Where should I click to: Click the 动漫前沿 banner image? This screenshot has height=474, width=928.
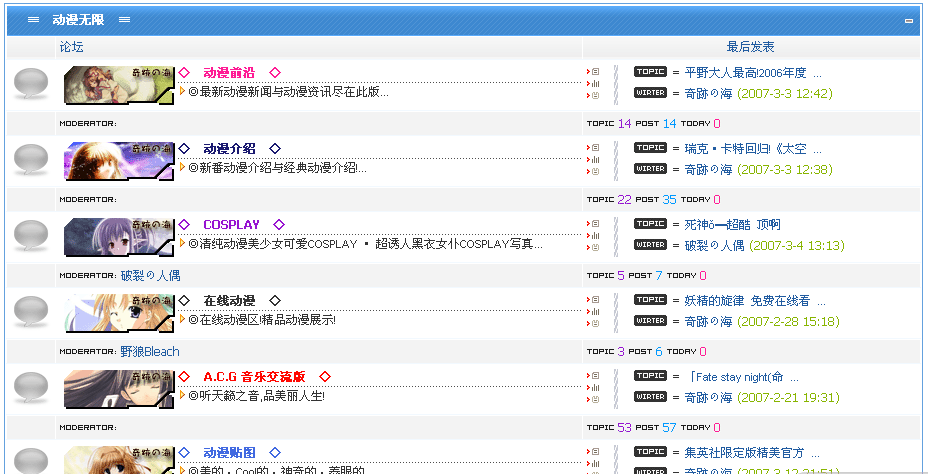[x=119, y=85]
